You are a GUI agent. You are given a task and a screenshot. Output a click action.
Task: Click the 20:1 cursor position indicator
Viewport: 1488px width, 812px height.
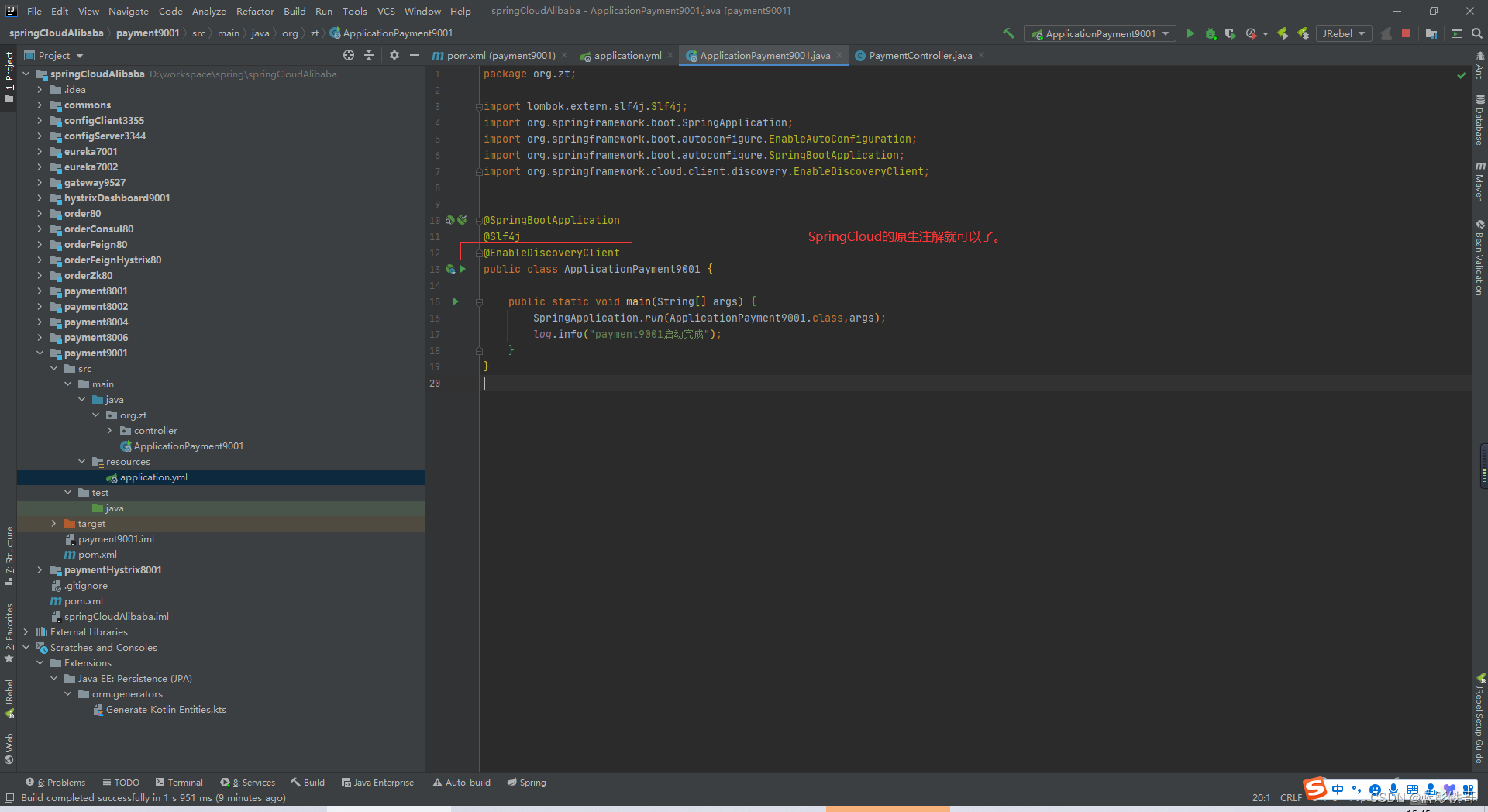coord(1261,798)
